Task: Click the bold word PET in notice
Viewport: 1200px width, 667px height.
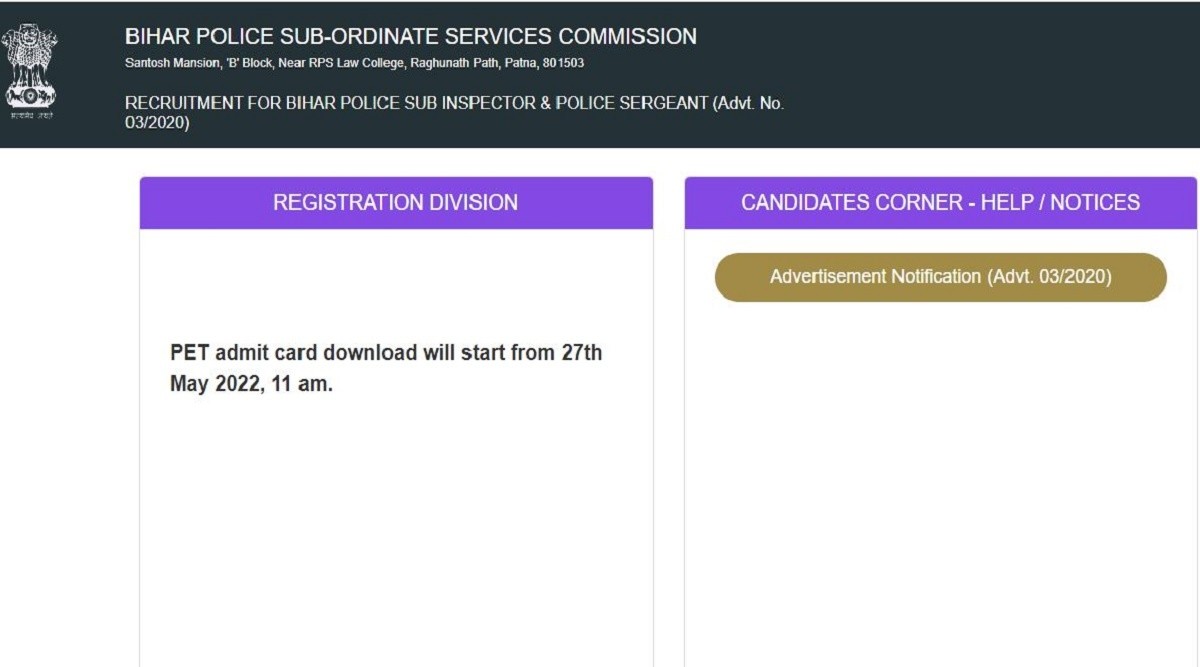Action: pyautogui.click(x=188, y=353)
